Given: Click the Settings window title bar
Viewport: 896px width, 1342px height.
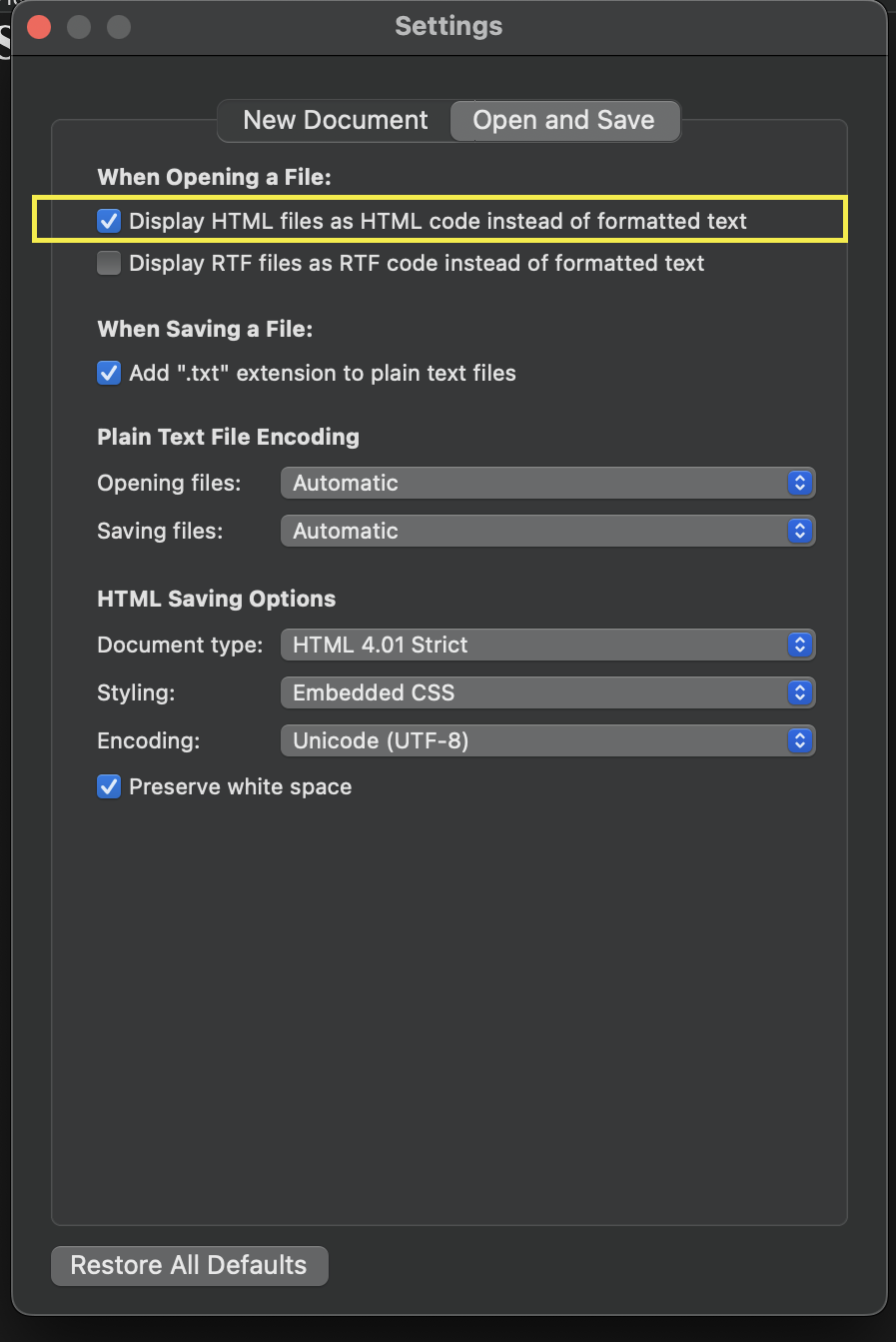Looking at the screenshot, I should tap(448, 26).
